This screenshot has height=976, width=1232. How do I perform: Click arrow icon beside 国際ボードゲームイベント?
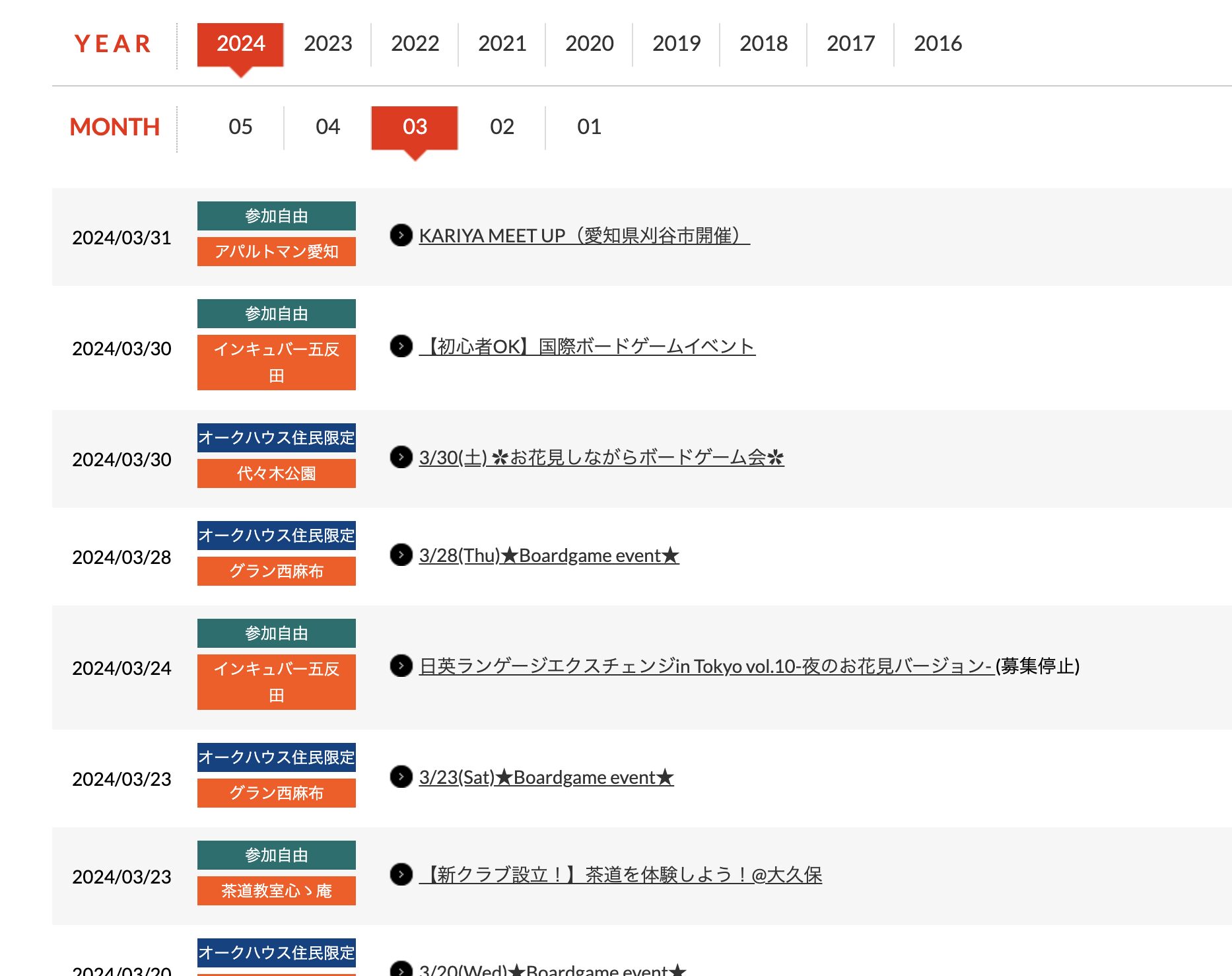[x=401, y=346]
